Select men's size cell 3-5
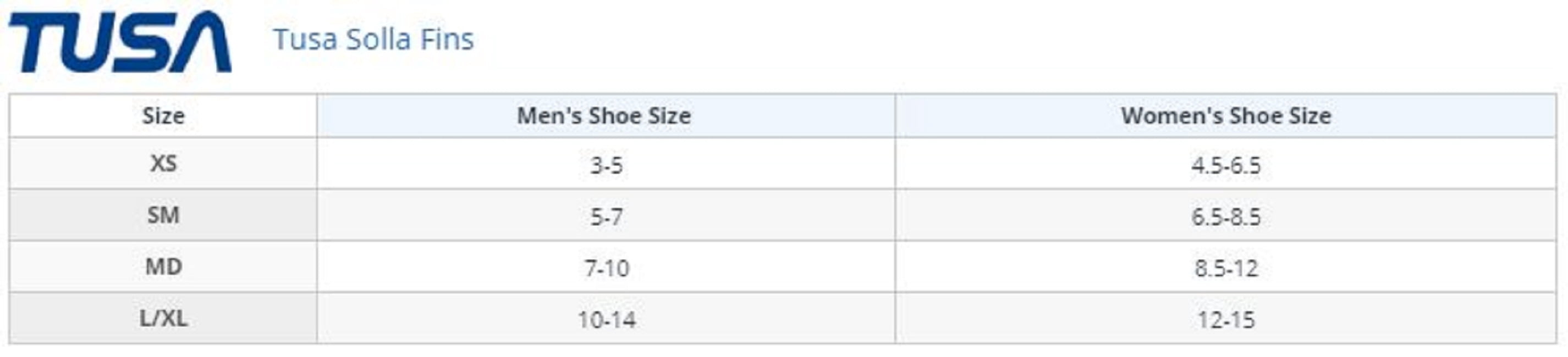This screenshot has width=1568, height=357. coord(606,164)
